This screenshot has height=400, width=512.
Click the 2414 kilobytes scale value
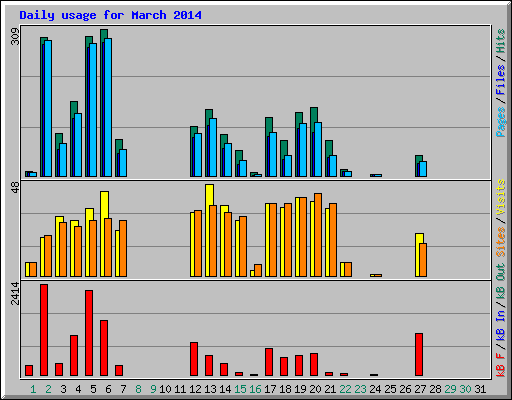[x=15, y=293]
